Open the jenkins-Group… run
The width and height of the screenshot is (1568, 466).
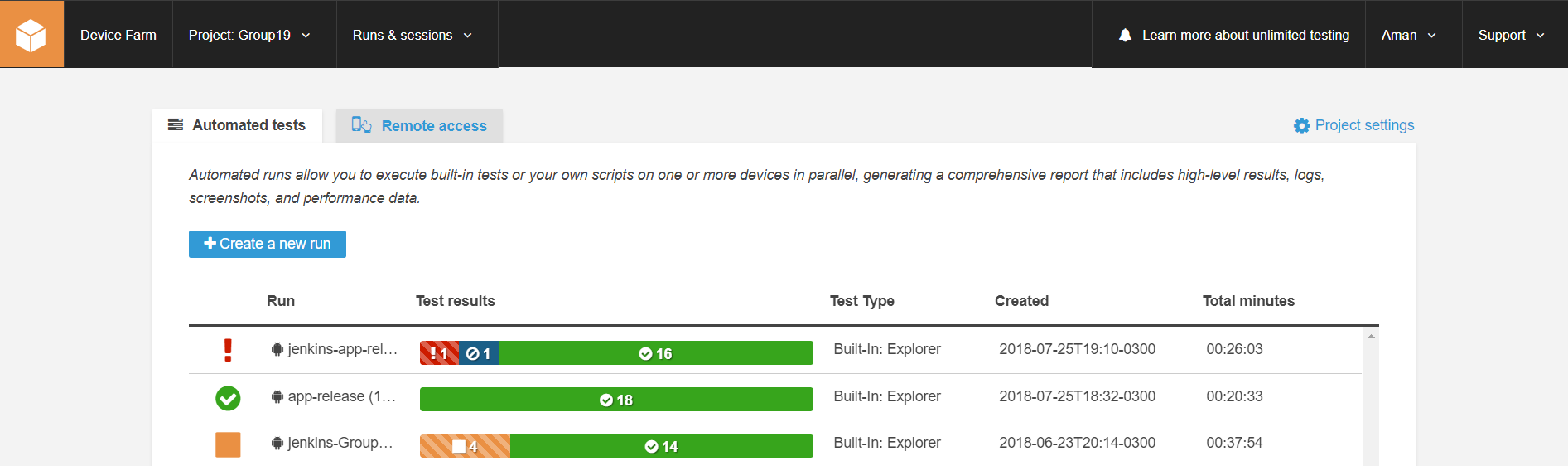coord(340,443)
